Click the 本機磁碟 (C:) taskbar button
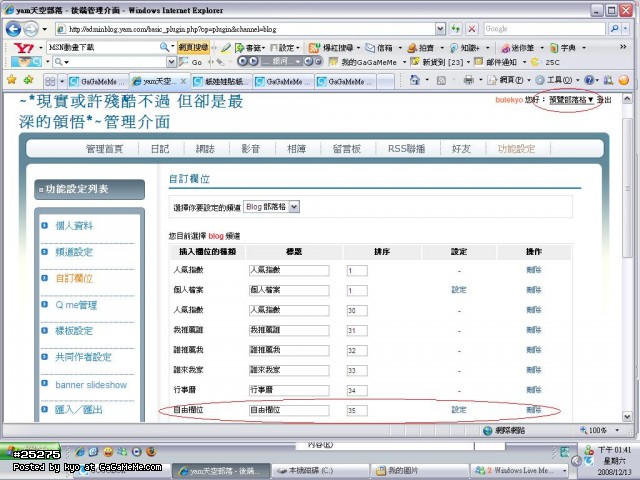Screen dimensions: 640x480 320,471
